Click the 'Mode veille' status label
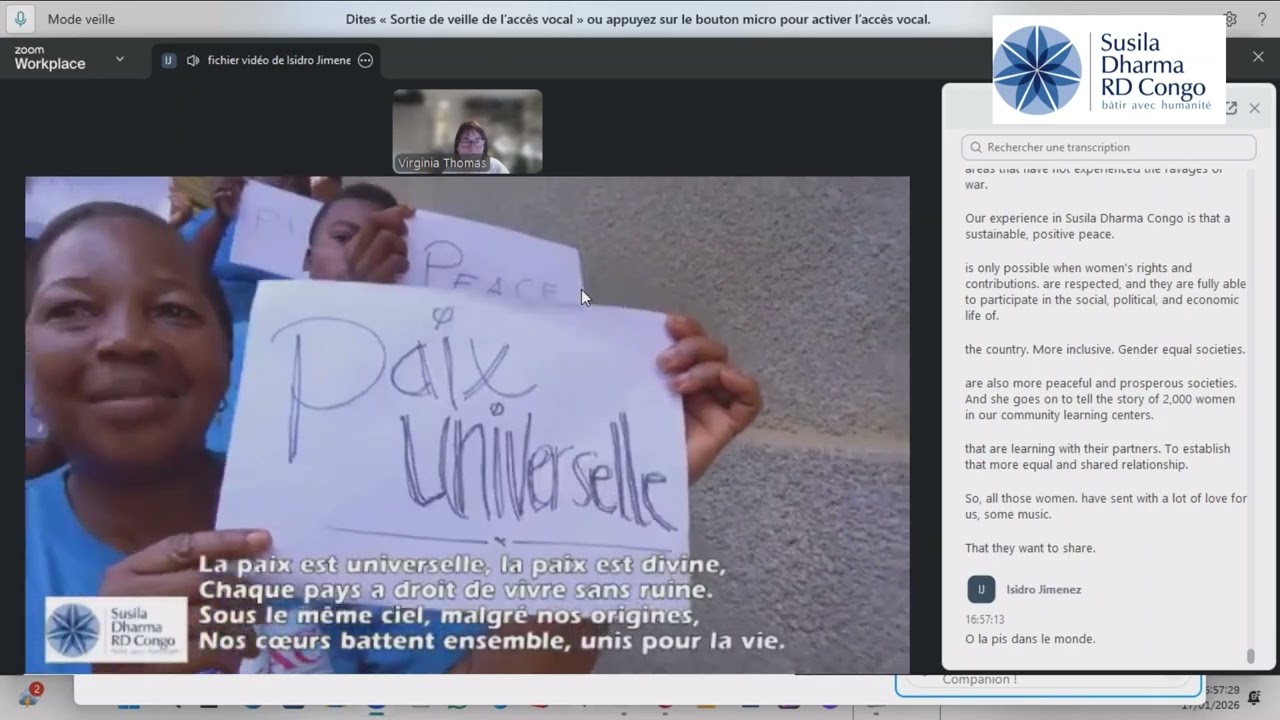 (81, 19)
